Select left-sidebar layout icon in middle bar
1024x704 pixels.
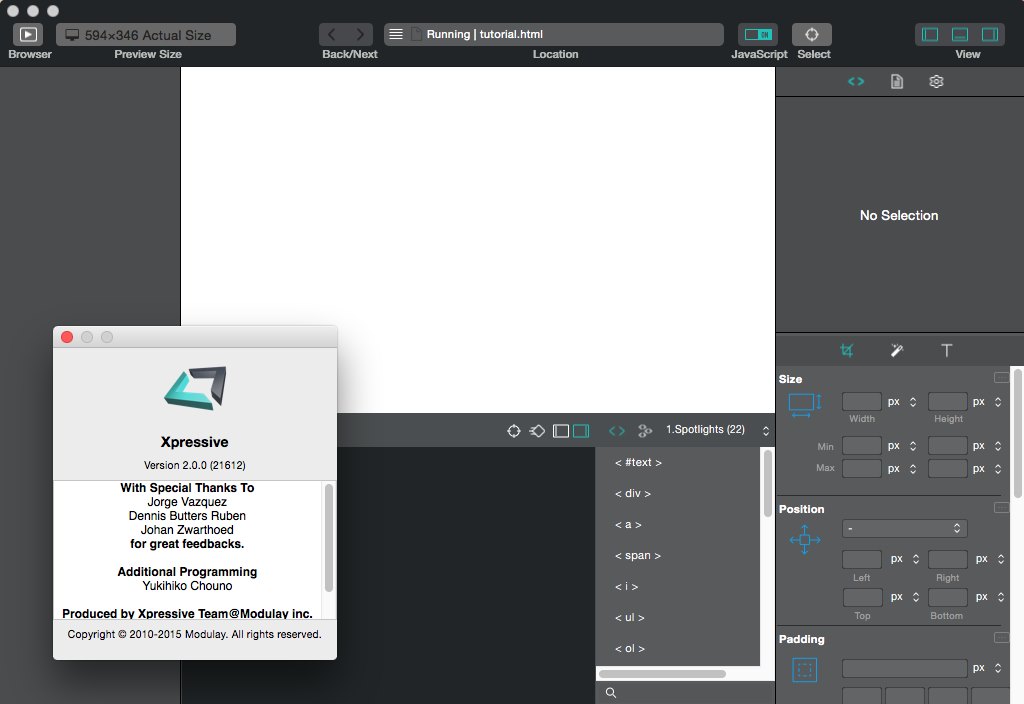point(560,431)
